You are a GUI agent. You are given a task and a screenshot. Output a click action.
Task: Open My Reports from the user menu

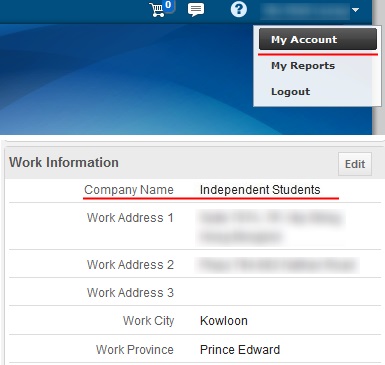[x=303, y=66]
